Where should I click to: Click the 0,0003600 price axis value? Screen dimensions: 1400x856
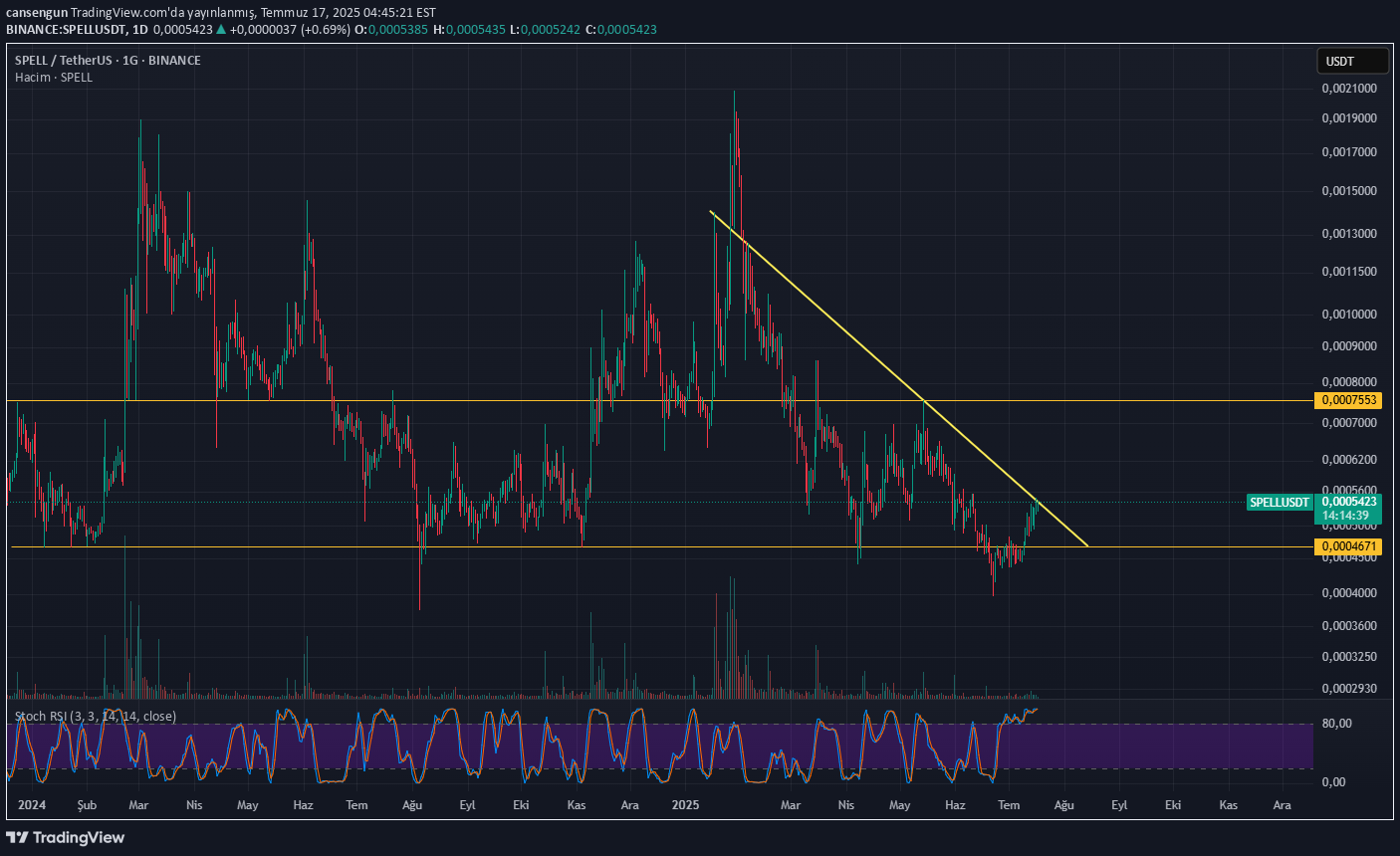pyautogui.click(x=1349, y=626)
